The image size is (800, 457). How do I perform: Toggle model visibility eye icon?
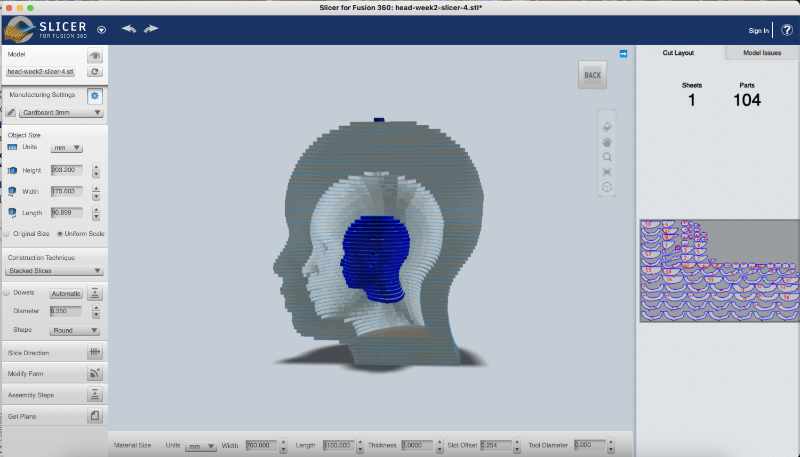pos(95,55)
